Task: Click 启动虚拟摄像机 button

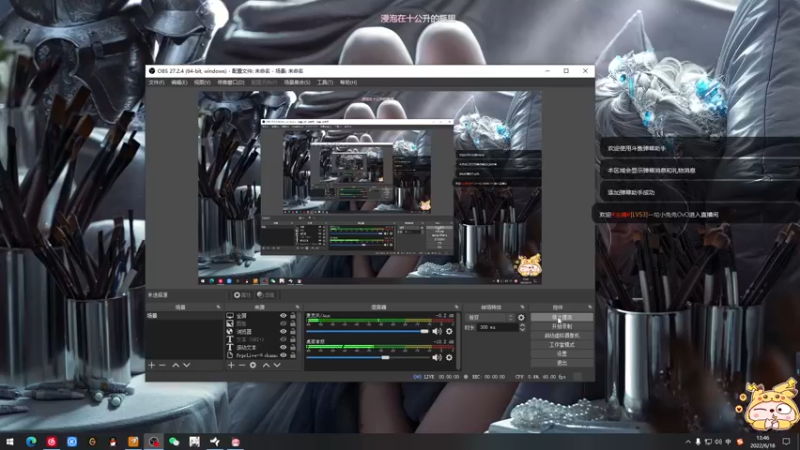Action: point(562,336)
